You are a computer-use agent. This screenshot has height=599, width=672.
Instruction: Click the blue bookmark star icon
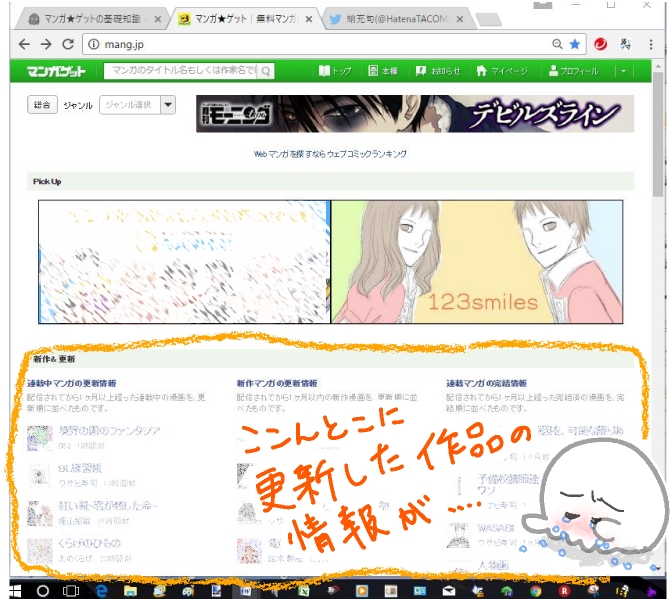coord(574,44)
